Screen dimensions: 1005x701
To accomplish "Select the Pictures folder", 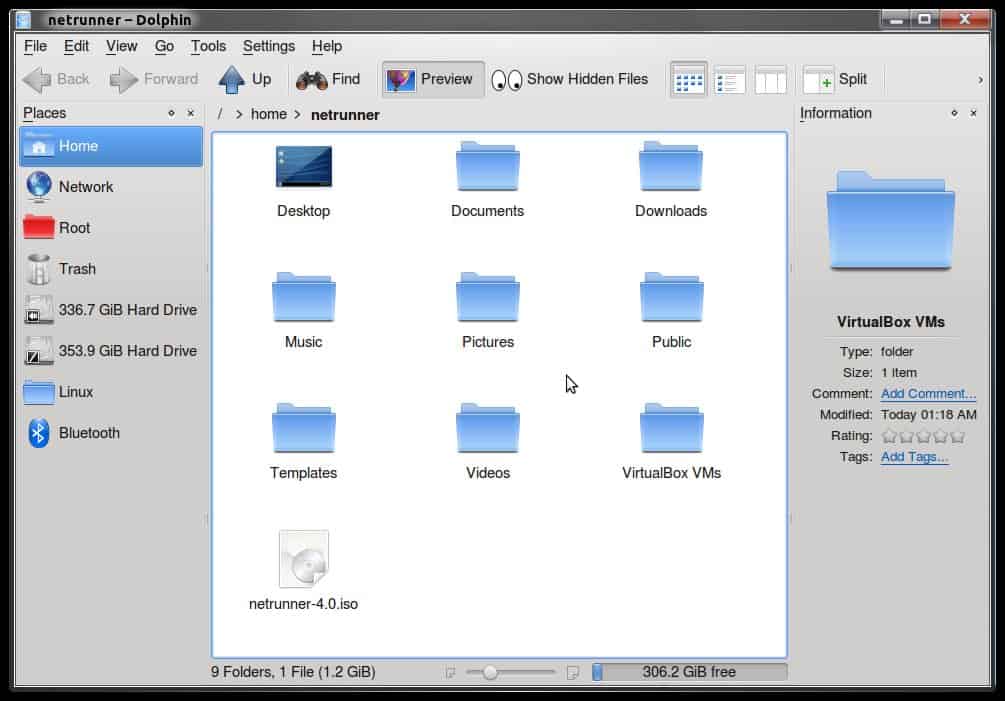I will (487, 312).
